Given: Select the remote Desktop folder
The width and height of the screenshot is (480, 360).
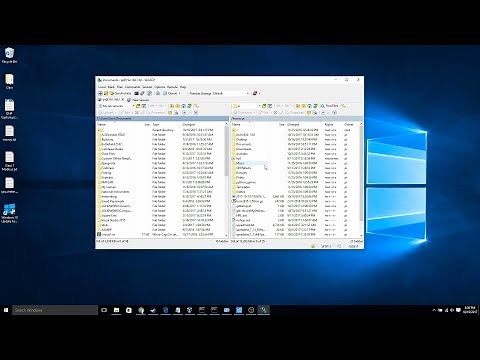Looking at the screenshot, I should [241, 139].
